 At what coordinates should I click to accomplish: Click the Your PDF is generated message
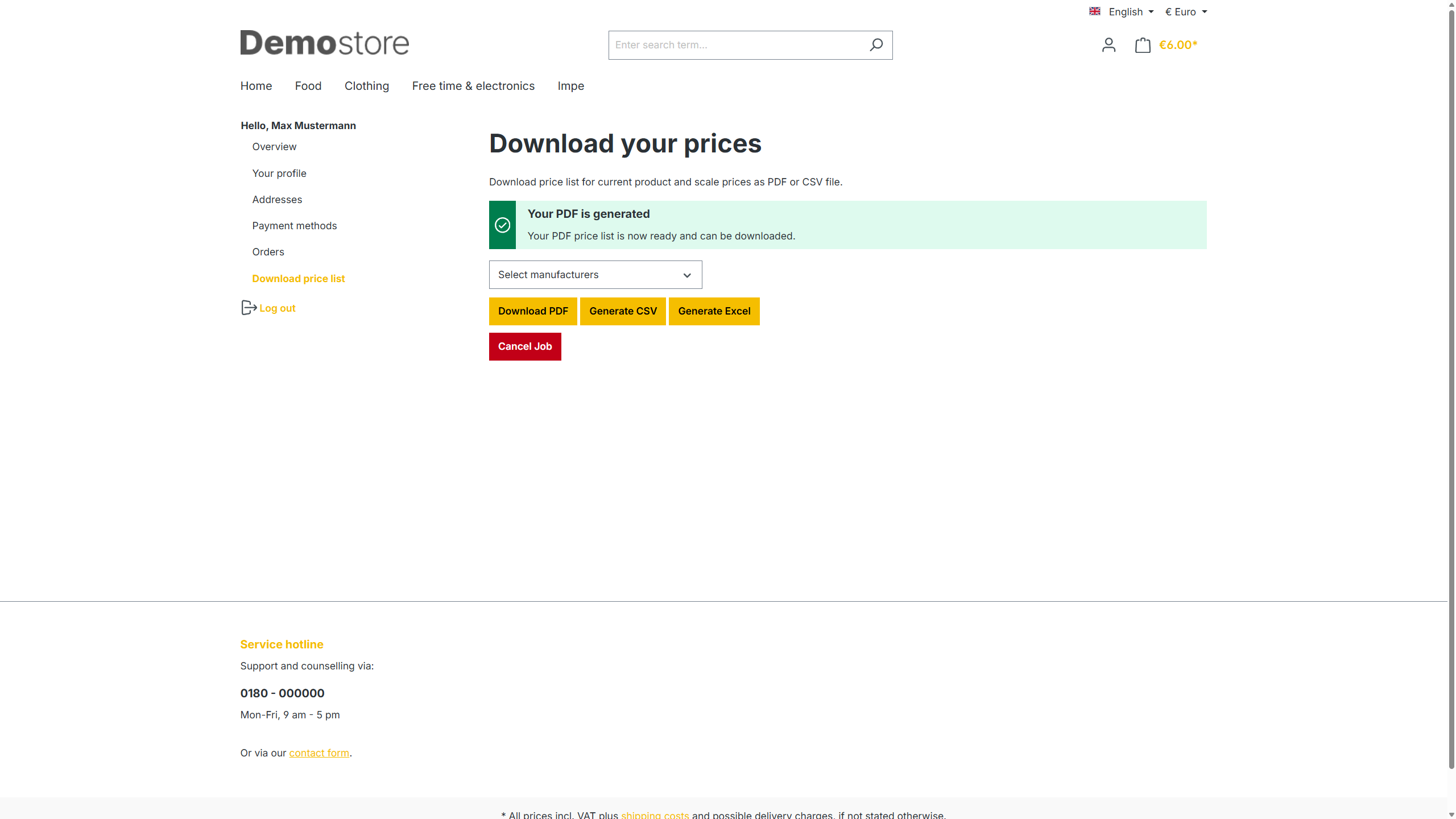(x=588, y=214)
